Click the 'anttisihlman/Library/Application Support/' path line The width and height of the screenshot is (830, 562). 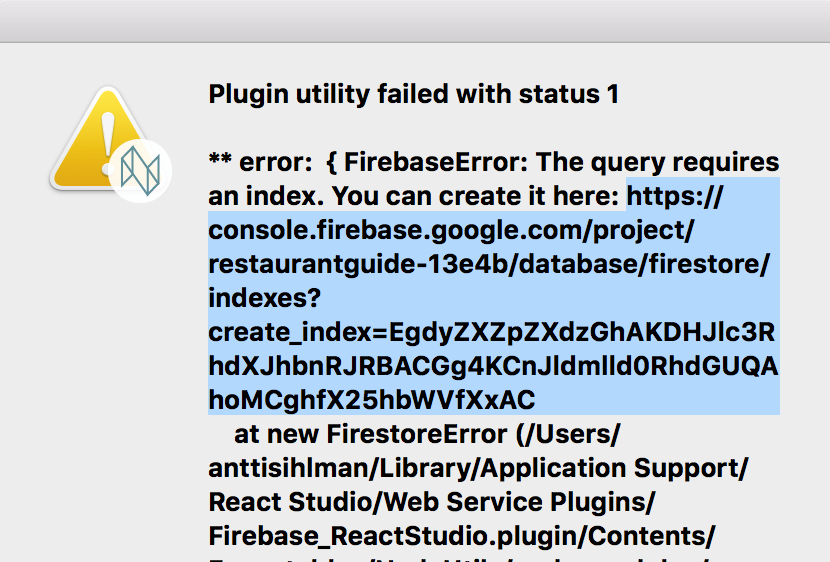point(478,469)
